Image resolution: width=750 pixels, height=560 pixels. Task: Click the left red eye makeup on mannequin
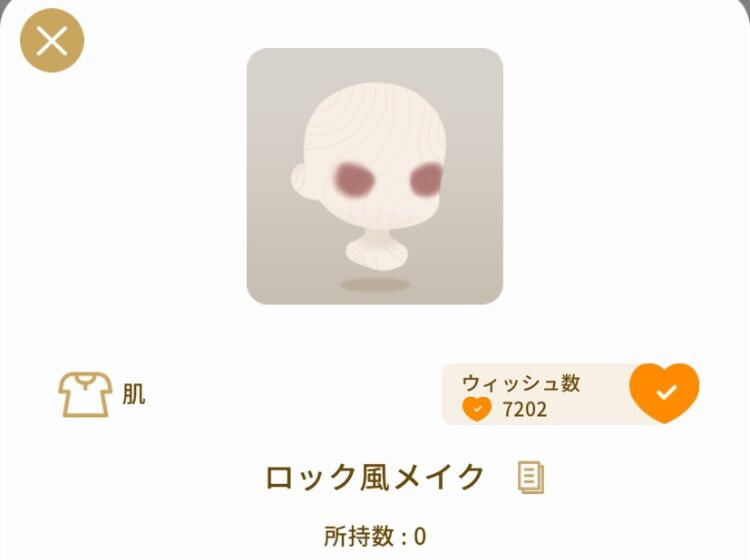(353, 179)
